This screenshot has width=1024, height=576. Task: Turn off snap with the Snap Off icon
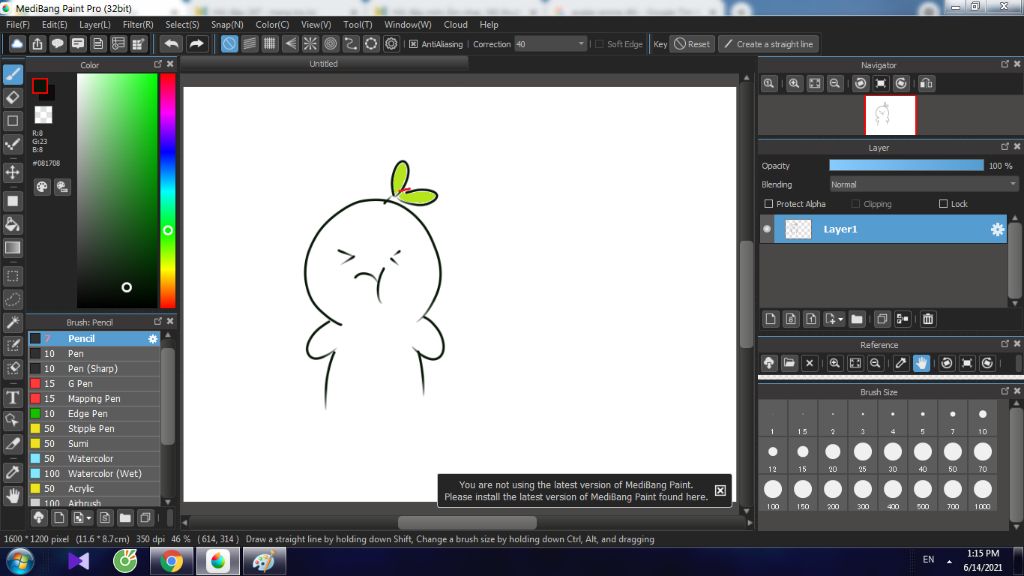coord(229,44)
